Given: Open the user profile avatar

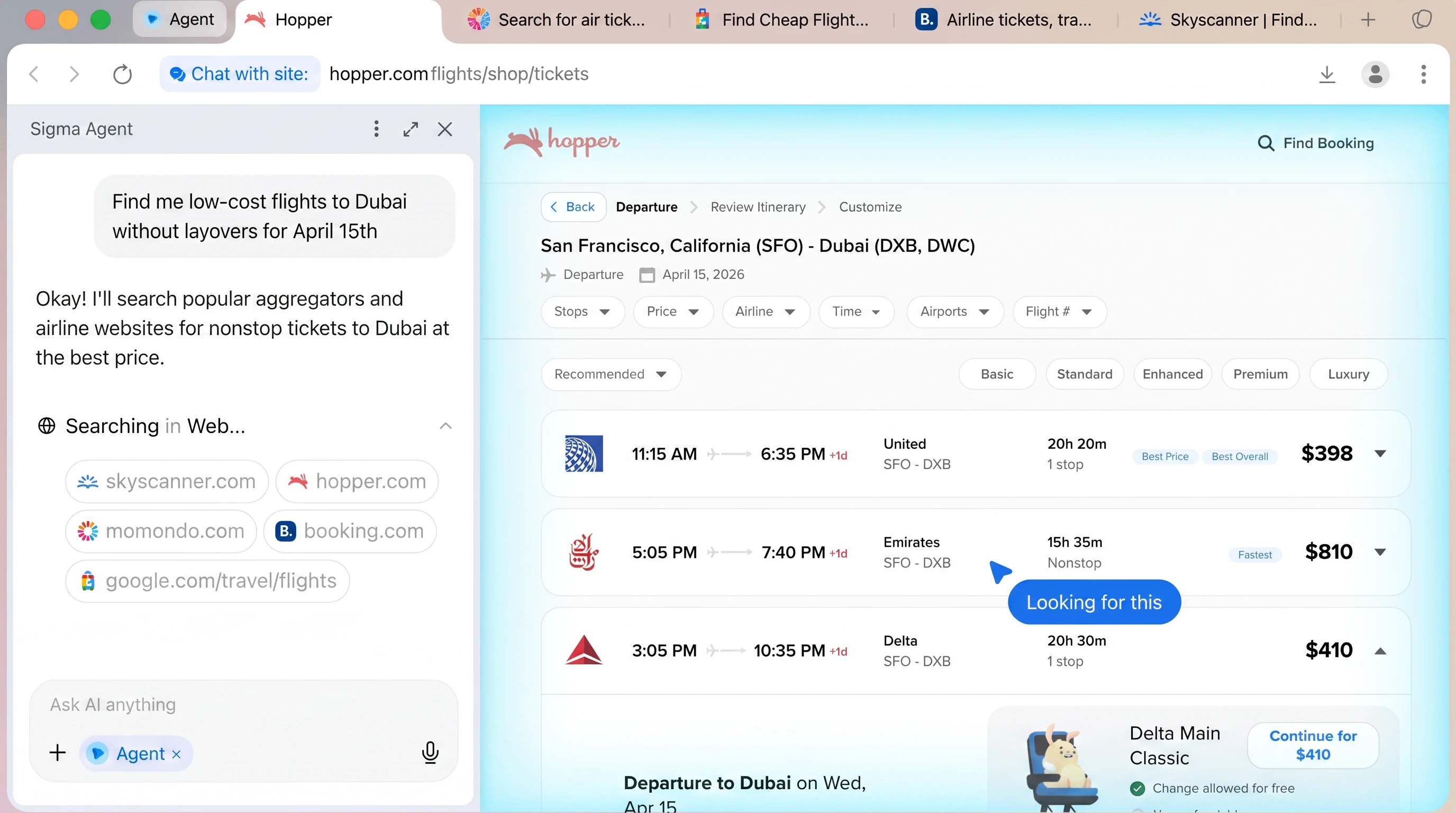Looking at the screenshot, I should pos(1375,74).
